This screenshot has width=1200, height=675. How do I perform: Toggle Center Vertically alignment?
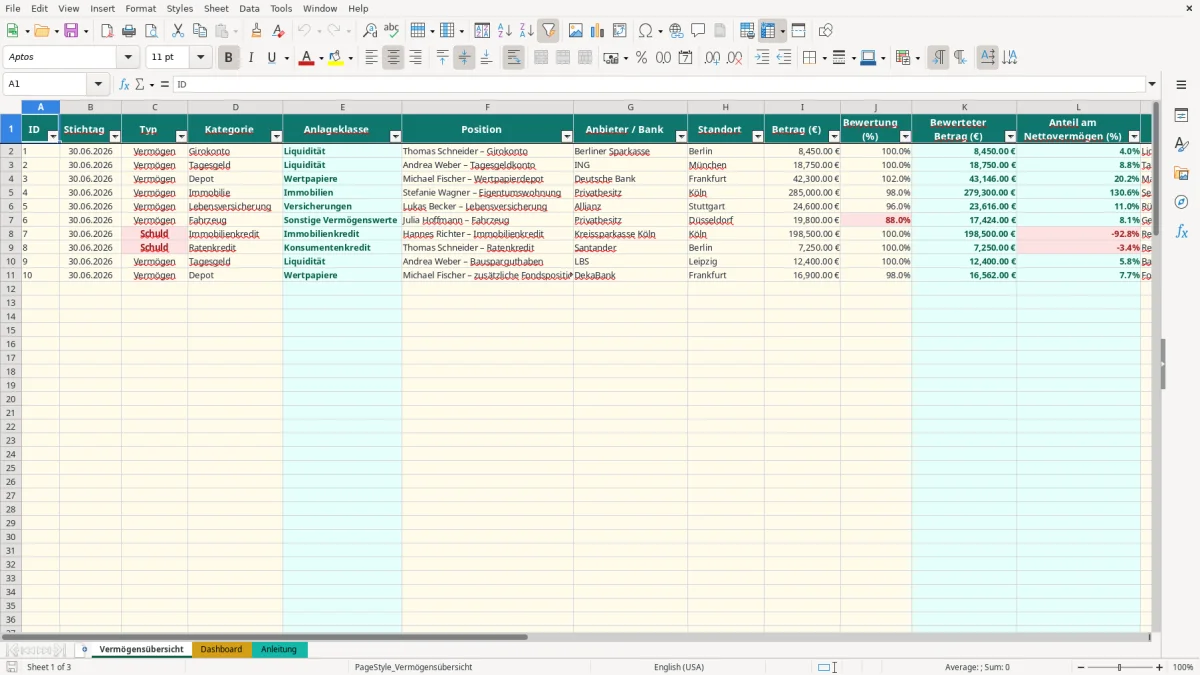(x=464, y=58)
